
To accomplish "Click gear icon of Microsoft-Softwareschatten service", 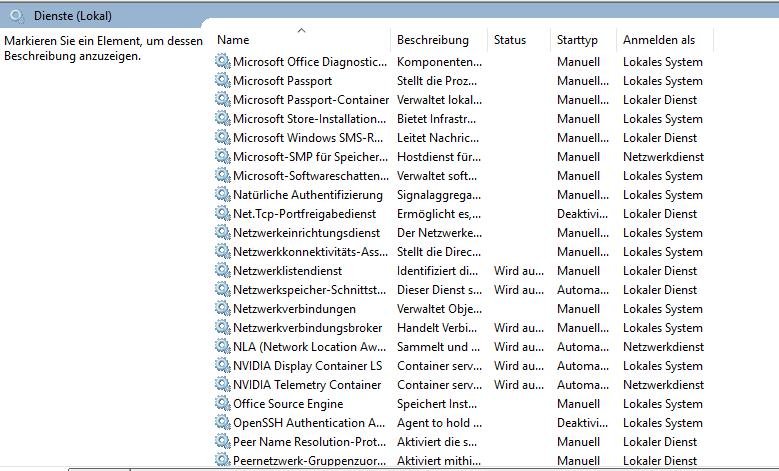I will [x=223, y=175].
